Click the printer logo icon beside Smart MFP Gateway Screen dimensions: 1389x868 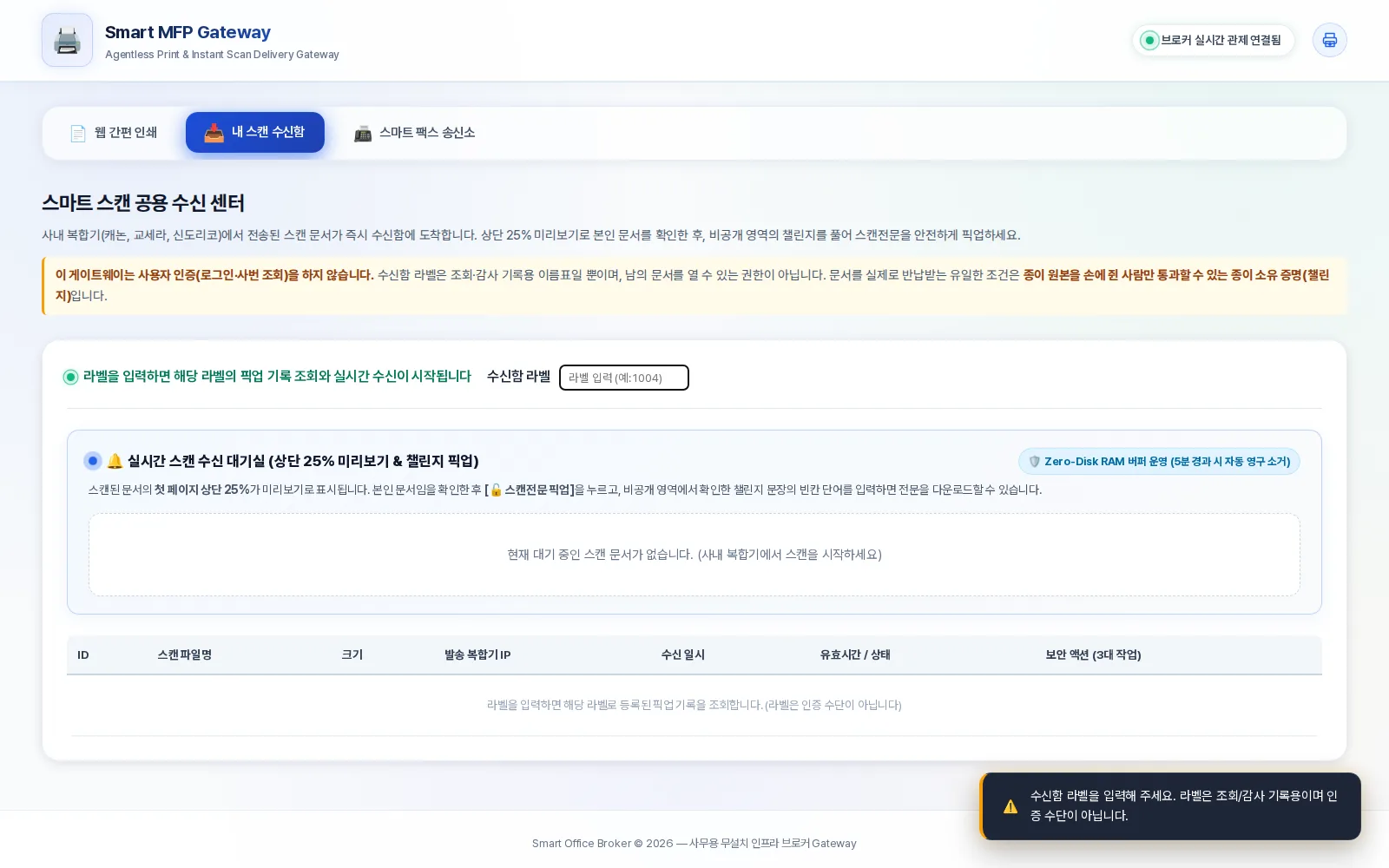click(x=67, y=40)
